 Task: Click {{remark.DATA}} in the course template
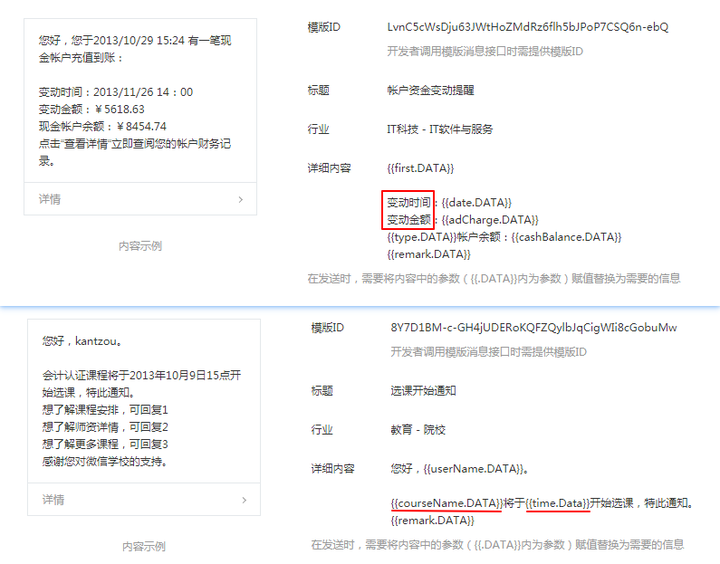(433, 520)
